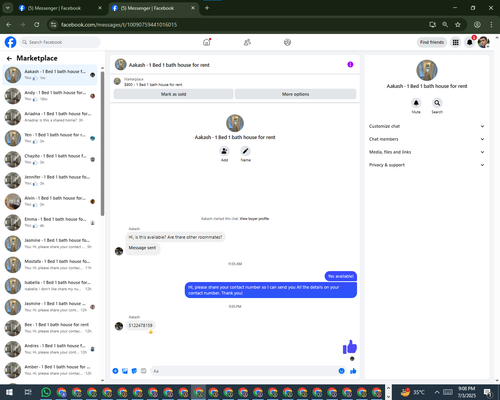Open WhatsApp from the taskbar
This screenshot has height=400, width=500.
[x=46, y=392]
